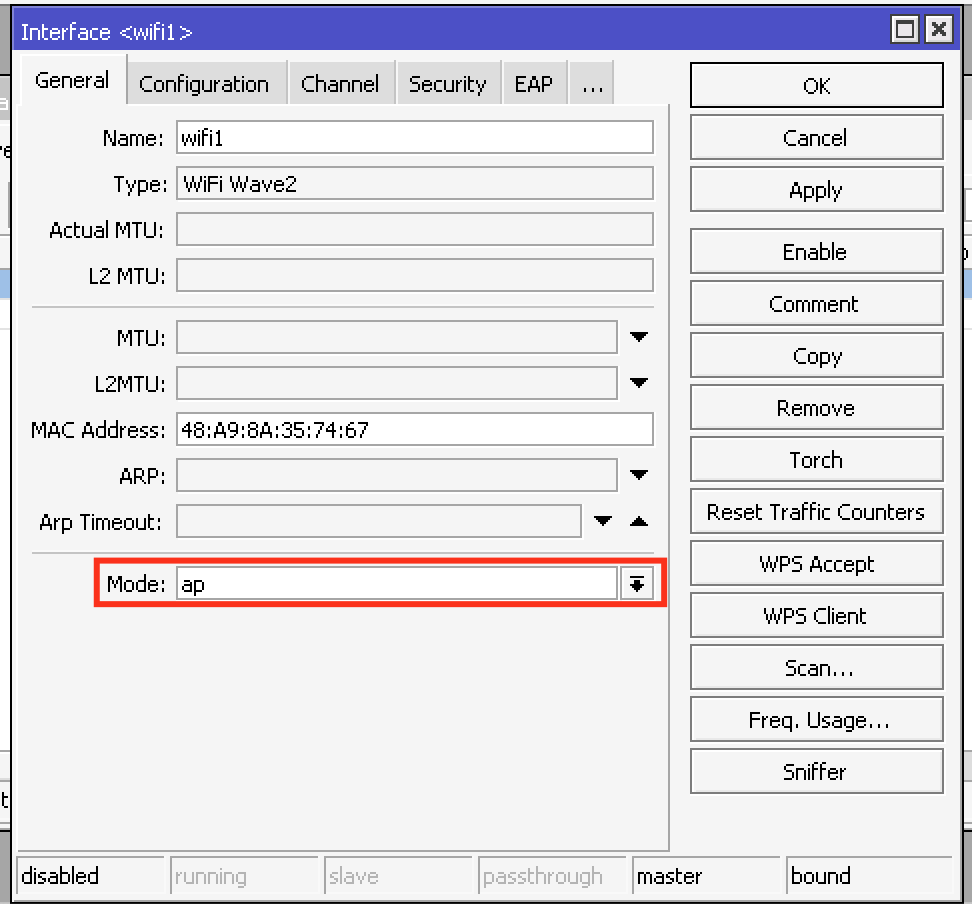Remove the wifi1 interface
The image size is (972, 904).
pos(816,407)
